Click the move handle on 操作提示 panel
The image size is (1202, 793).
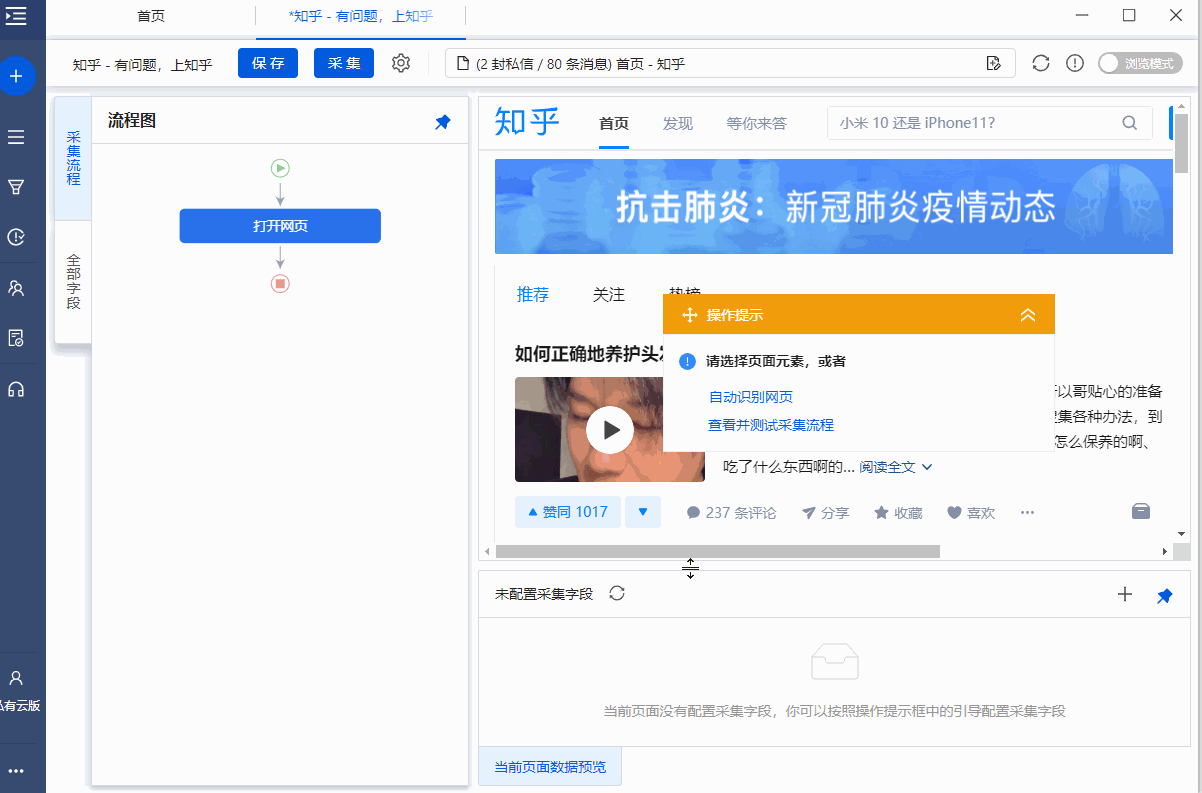click(689, 315)
